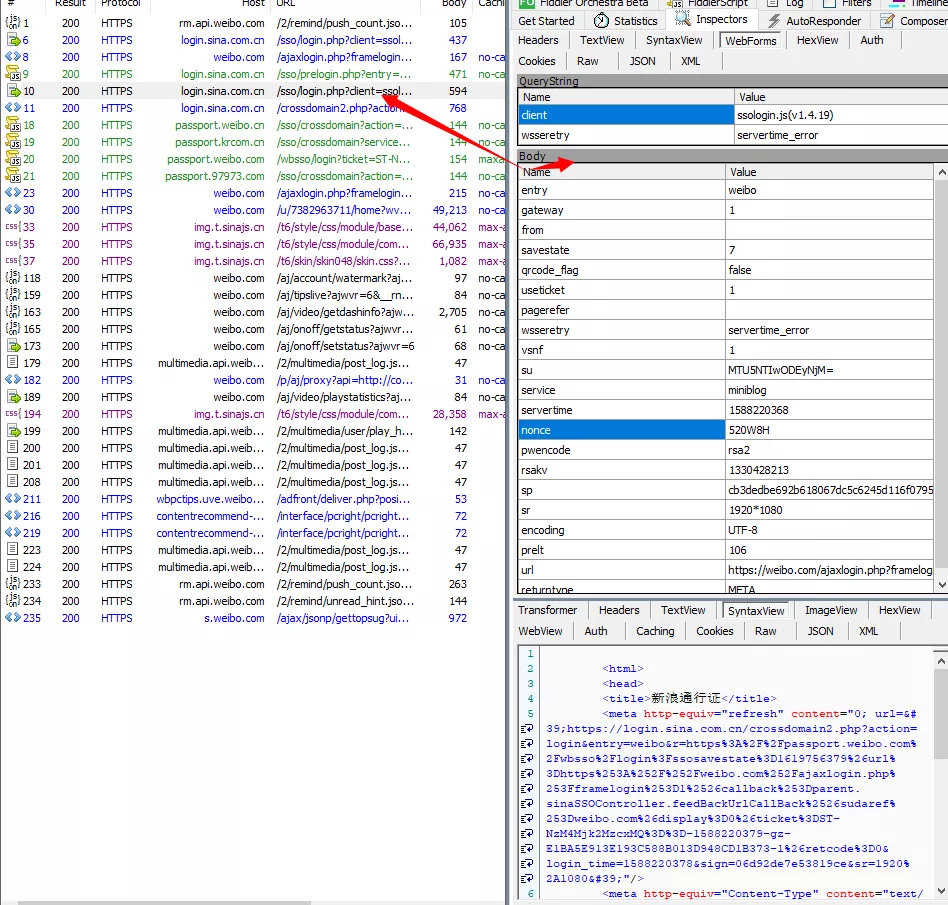The image size is (948, 905).
Task: Click the POST icon of session 173
Action: point(12,346)
